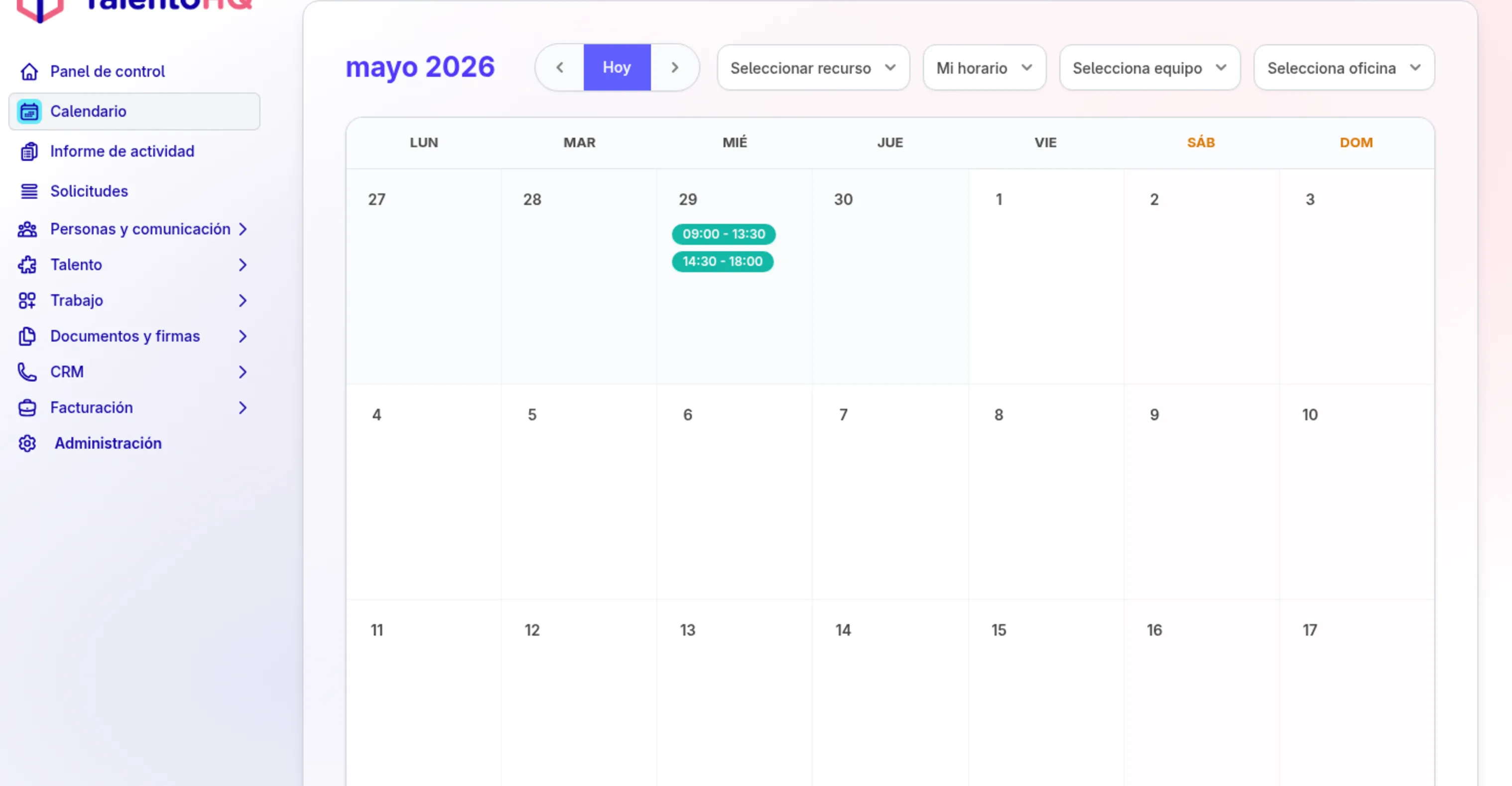Click the Facturación briefcase icon
This screenshot has height=786, width=1512.
coord(27,408)
